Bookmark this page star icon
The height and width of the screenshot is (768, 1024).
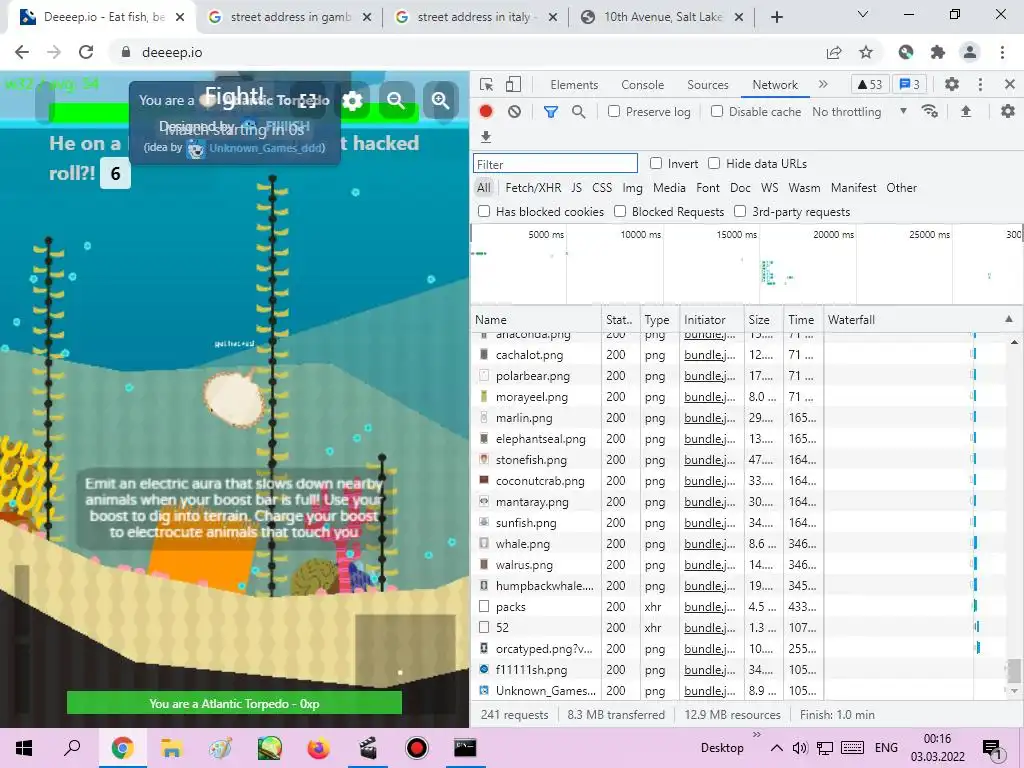pos(866,52)
